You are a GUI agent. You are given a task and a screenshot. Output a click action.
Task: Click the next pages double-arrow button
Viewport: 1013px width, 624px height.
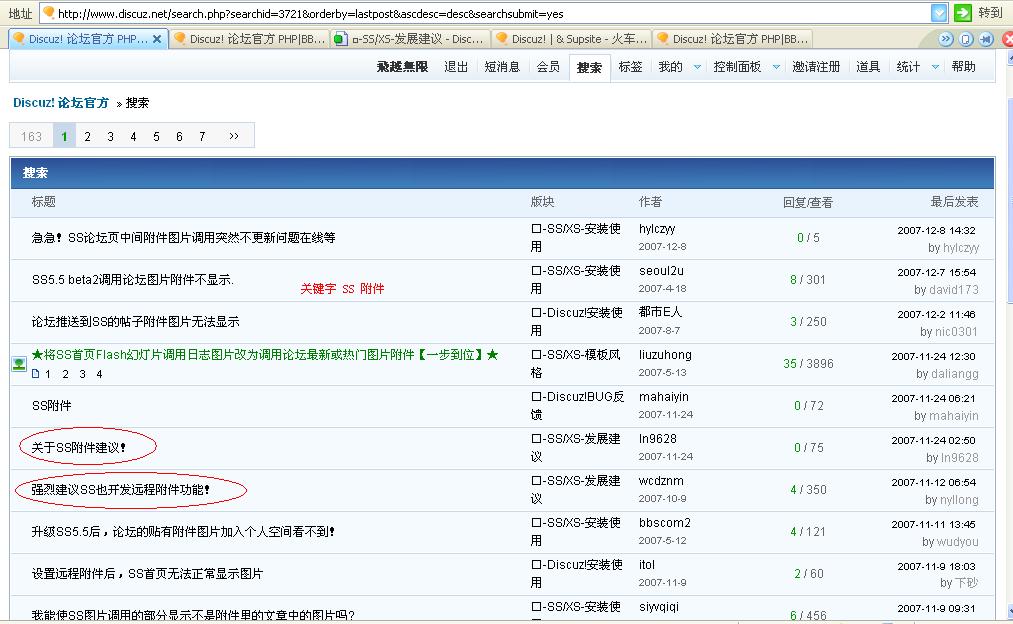[234, 136]
